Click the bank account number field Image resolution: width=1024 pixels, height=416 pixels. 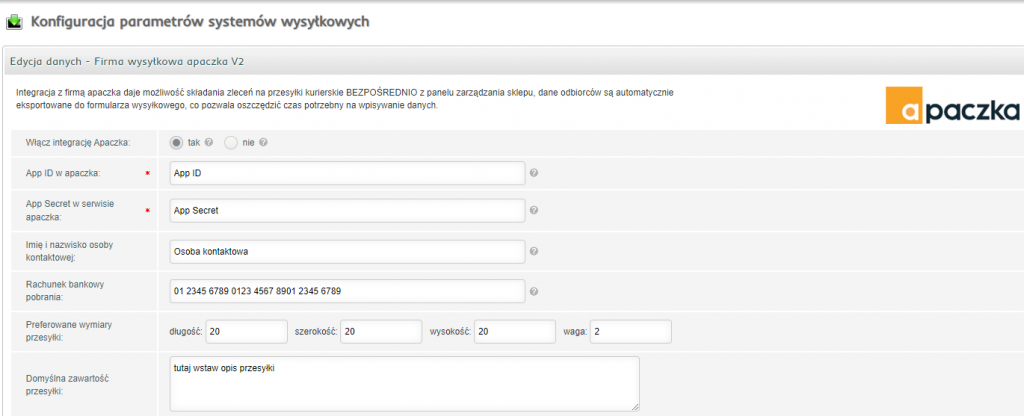pos(347,292)
